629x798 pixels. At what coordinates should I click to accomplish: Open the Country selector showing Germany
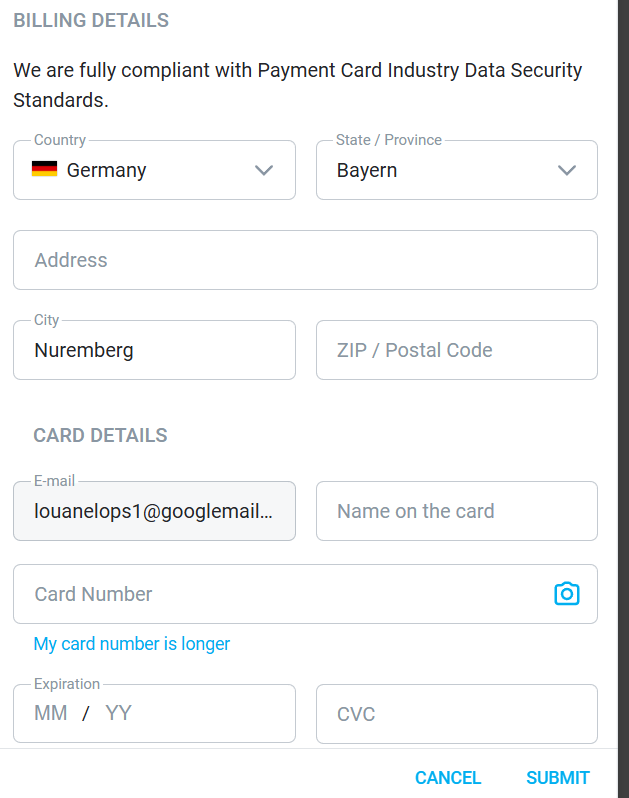[150, 170]
